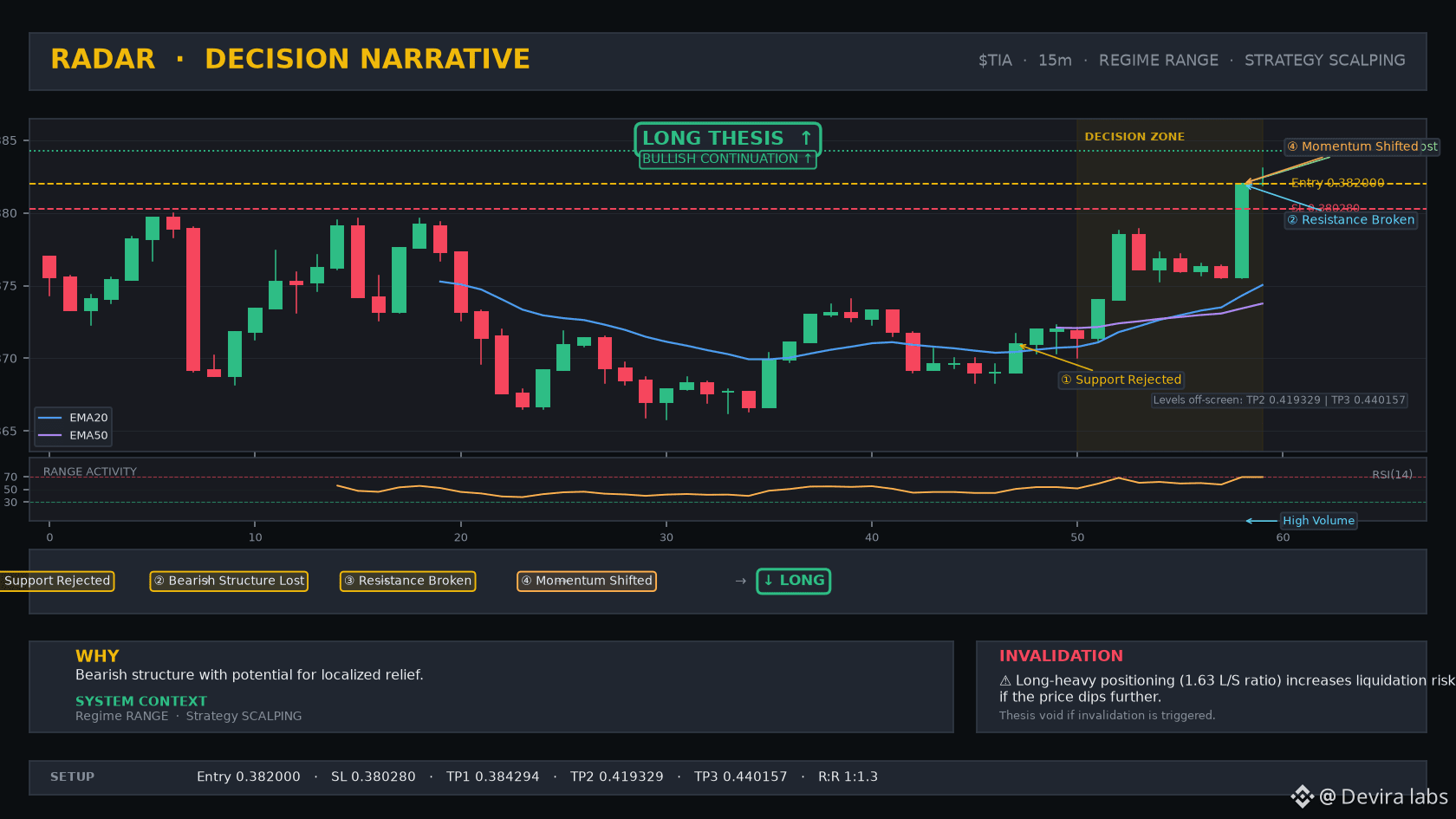Click the RADAR DECISION NARRATIVE title
The height and width of the screenshot is (819, 1456).
coord(290,59)
